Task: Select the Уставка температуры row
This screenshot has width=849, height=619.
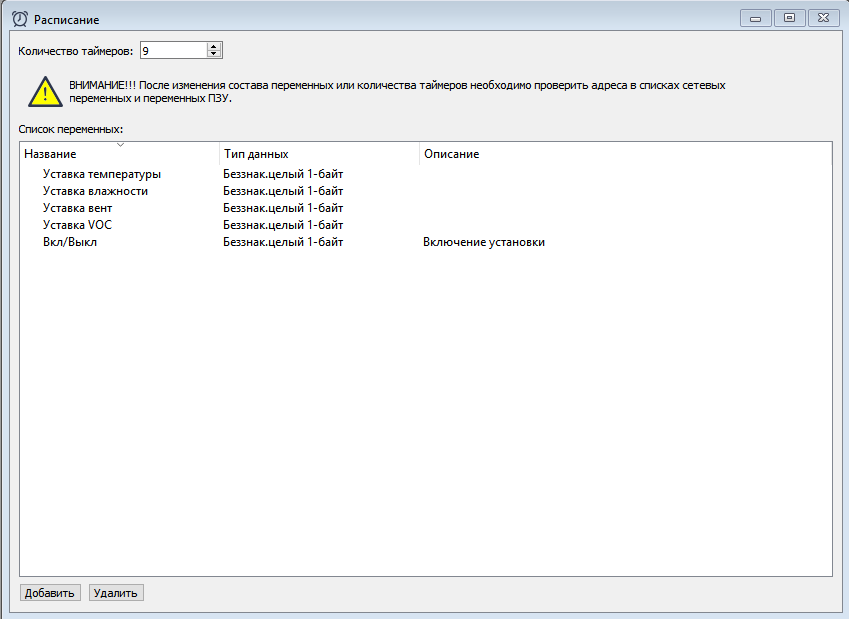Action: pyautogui.click(x=100, y=173)
